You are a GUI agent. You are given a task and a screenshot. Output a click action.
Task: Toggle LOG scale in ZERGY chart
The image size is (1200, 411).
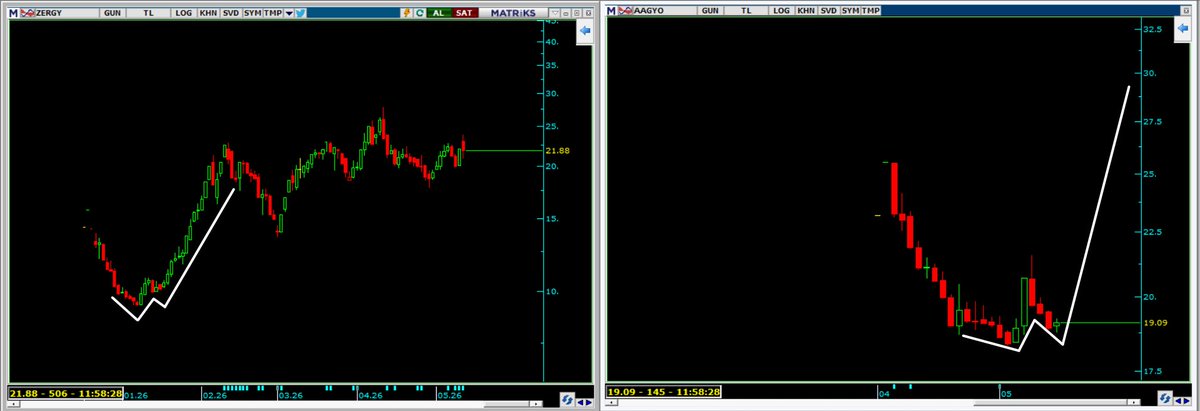point(184,13)
